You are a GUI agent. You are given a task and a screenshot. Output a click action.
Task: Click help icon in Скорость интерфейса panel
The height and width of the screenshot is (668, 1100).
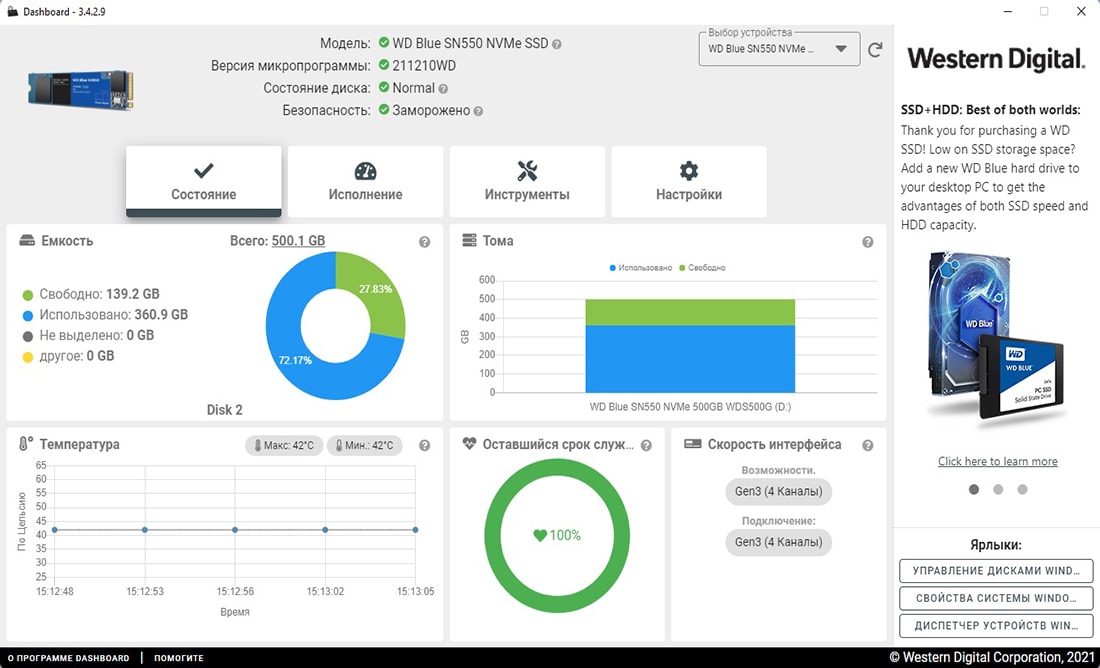point(868,446)
